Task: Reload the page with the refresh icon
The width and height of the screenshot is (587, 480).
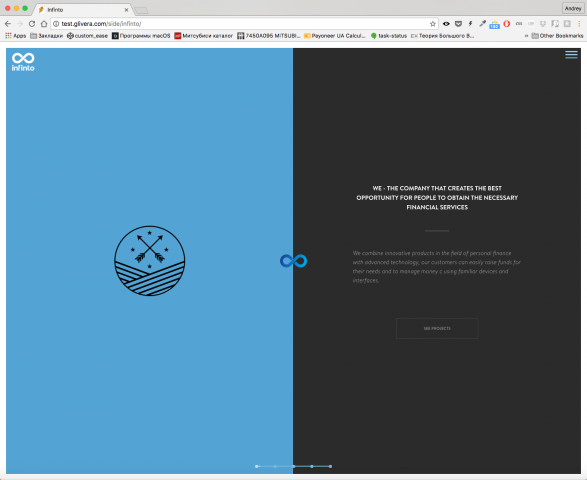Action: [32, 24]
